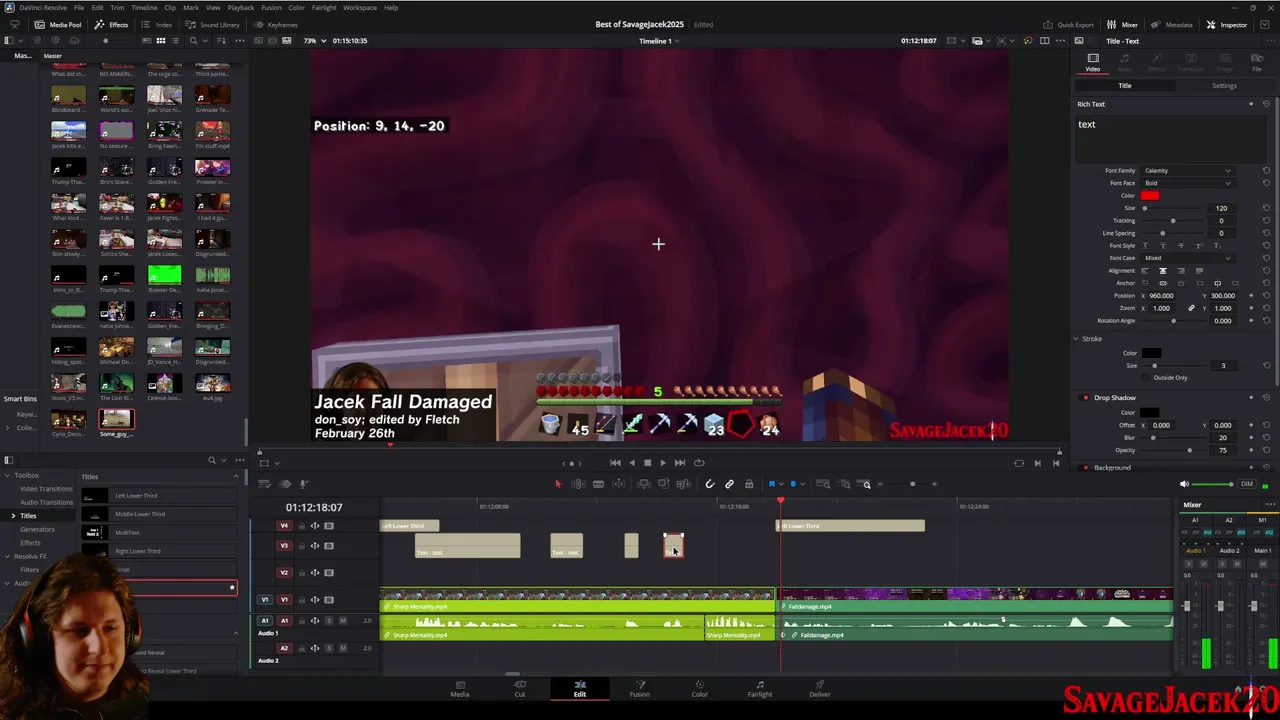Image resolution: width=1280 pixels, height=720 pixels.
Task: Click the green Browser thumbnail in Media Pool
Action: 164,275
